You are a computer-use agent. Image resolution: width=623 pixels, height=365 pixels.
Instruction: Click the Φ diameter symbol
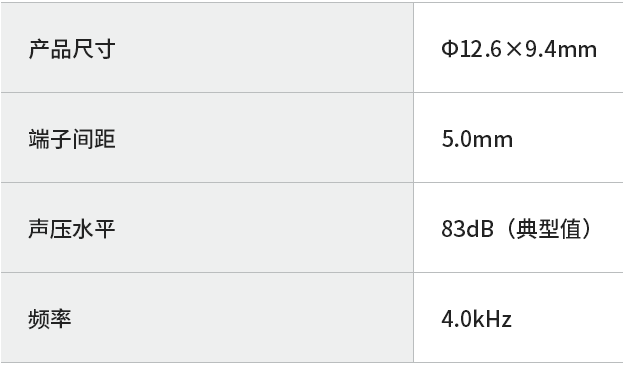point(449,50)
